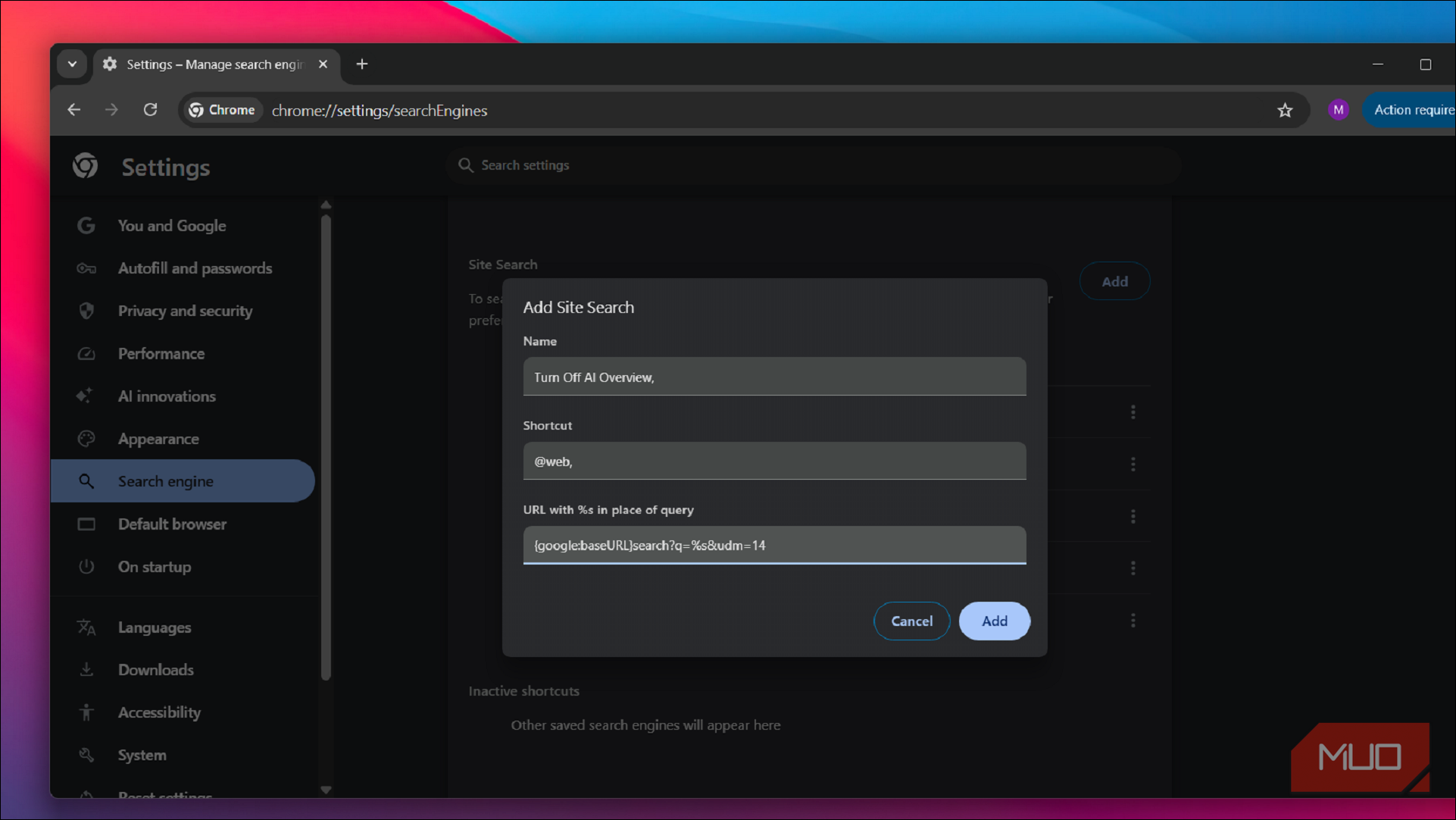Close the Settings tab

pos(323,64)
